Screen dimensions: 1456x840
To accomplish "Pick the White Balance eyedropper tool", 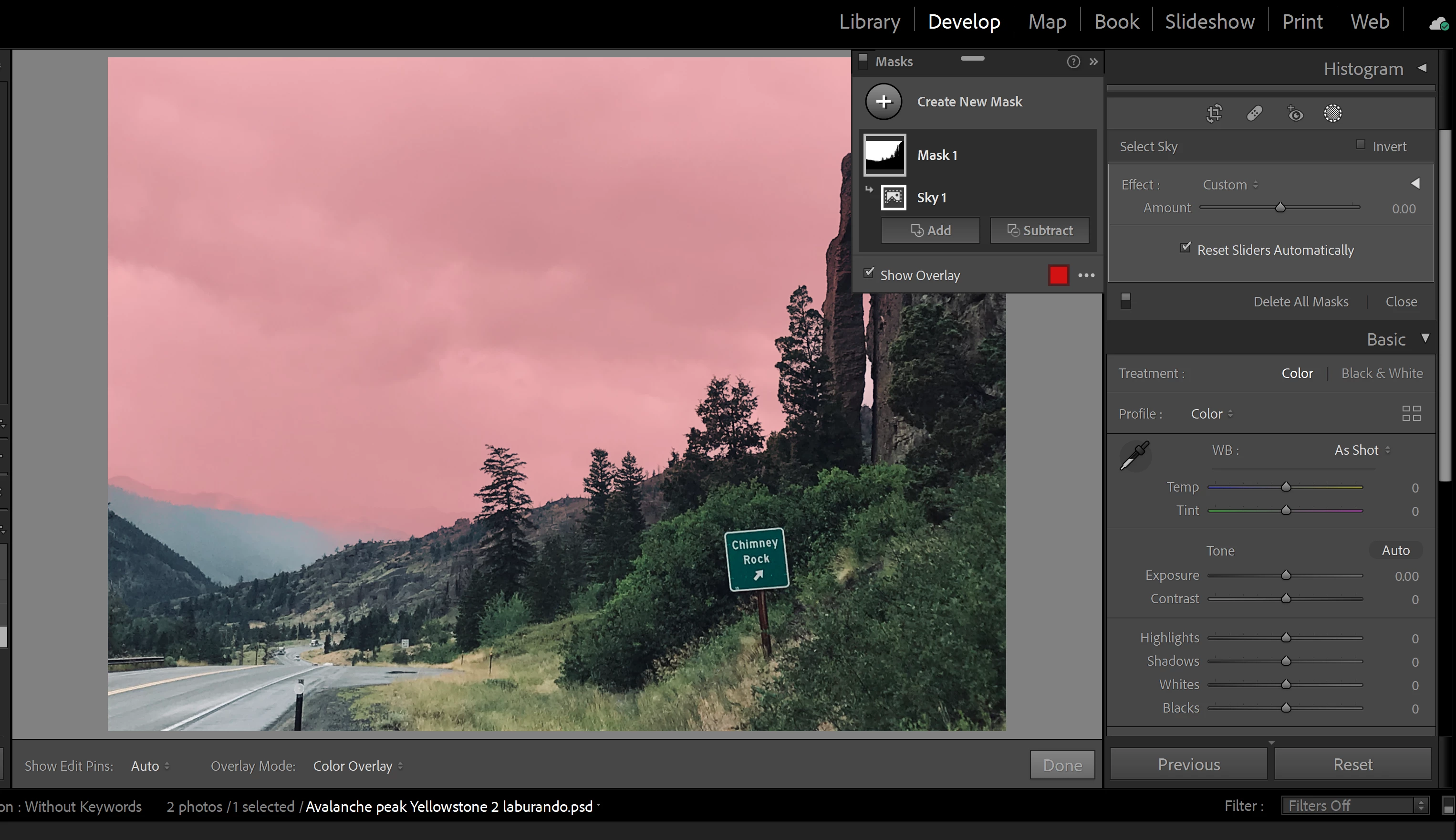I will click(1134, 456).
